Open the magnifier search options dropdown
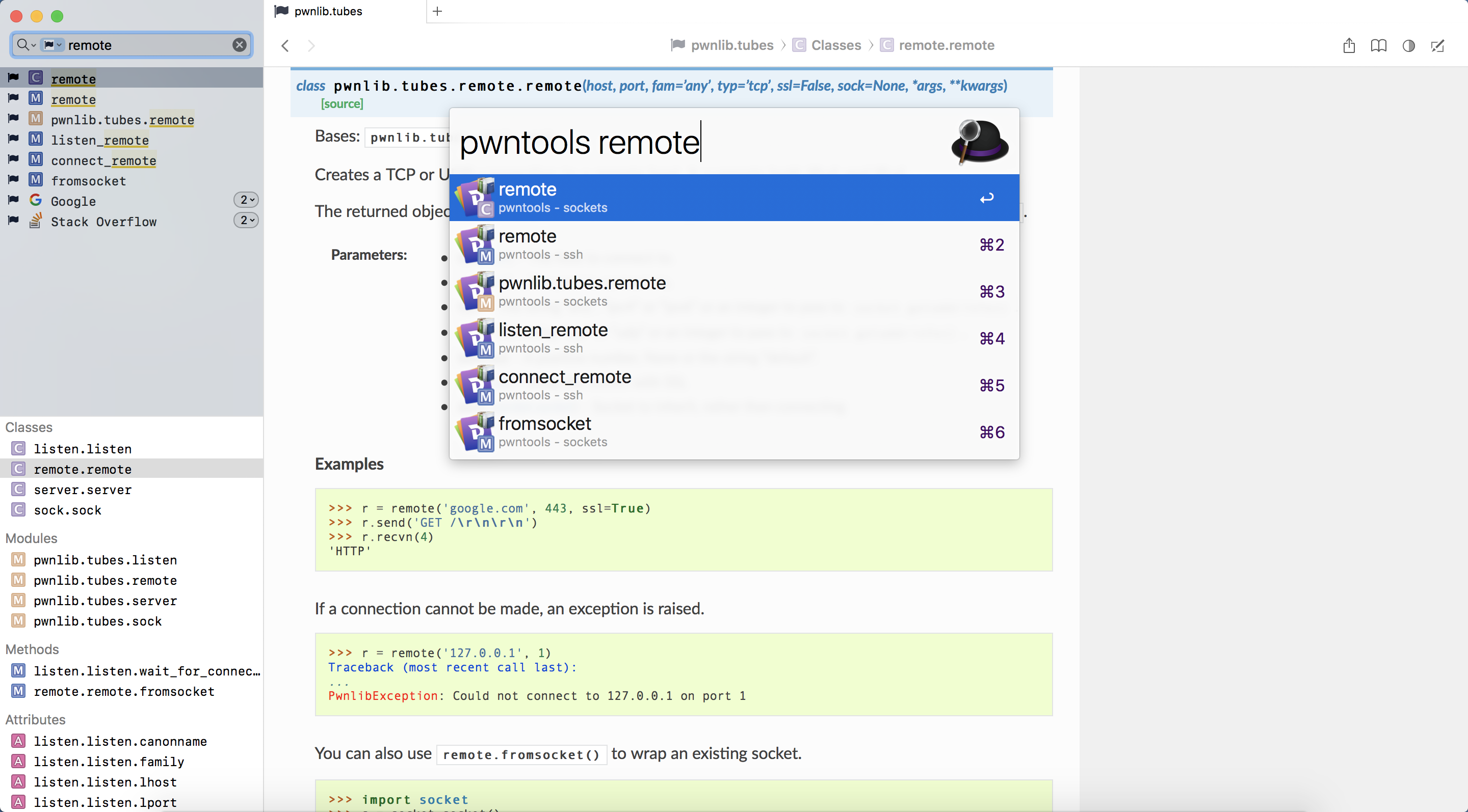 [25, 45]
